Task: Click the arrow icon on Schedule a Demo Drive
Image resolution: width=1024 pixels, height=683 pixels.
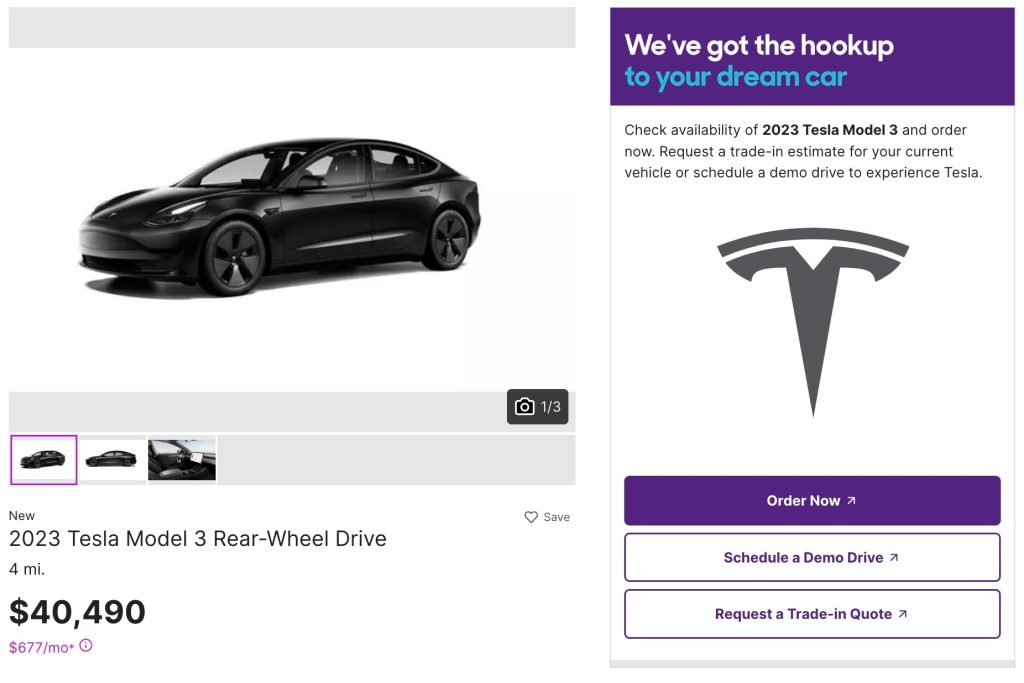Action: 894,558
